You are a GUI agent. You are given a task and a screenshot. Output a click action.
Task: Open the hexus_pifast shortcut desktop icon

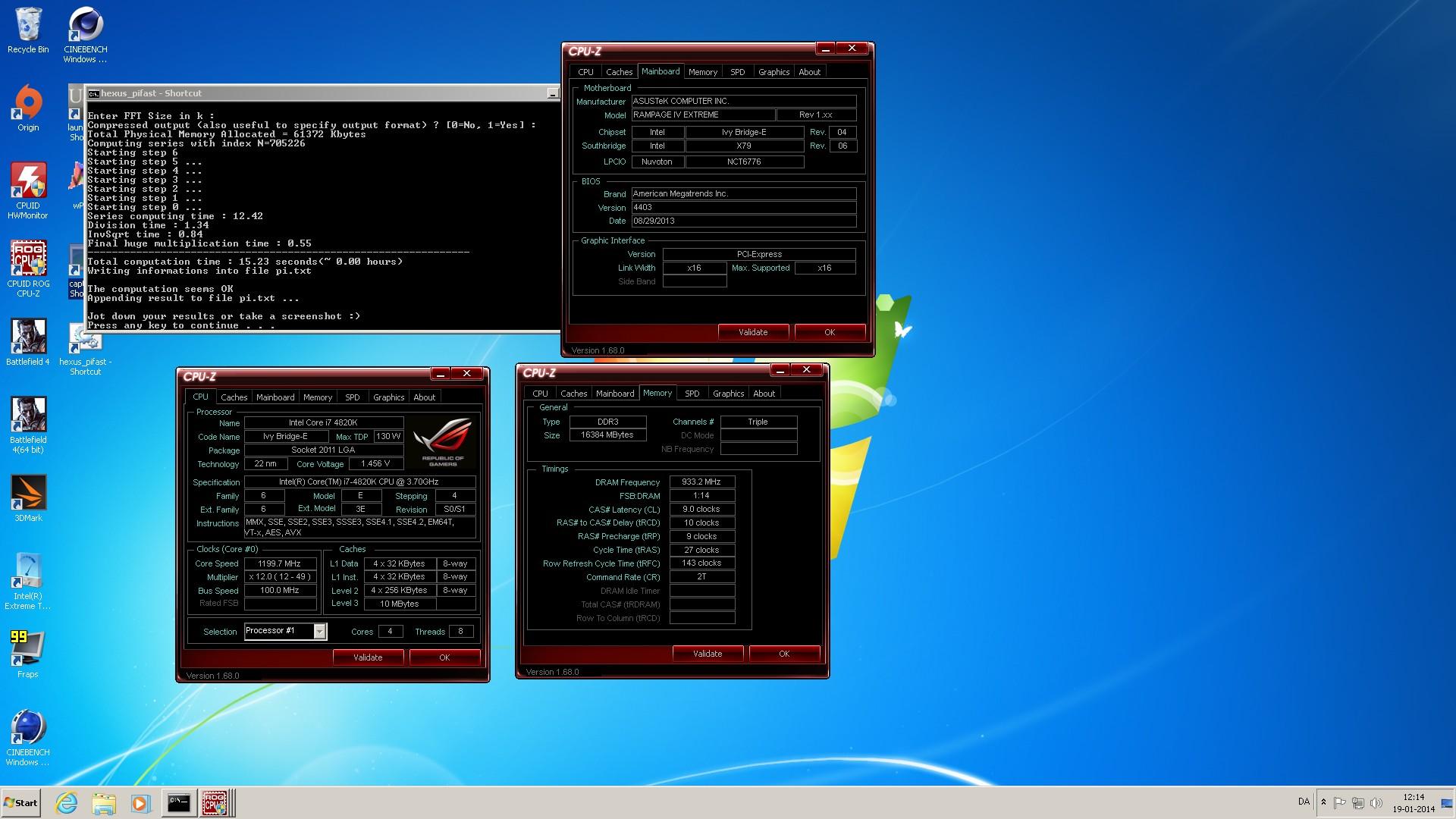pos(85,349)
